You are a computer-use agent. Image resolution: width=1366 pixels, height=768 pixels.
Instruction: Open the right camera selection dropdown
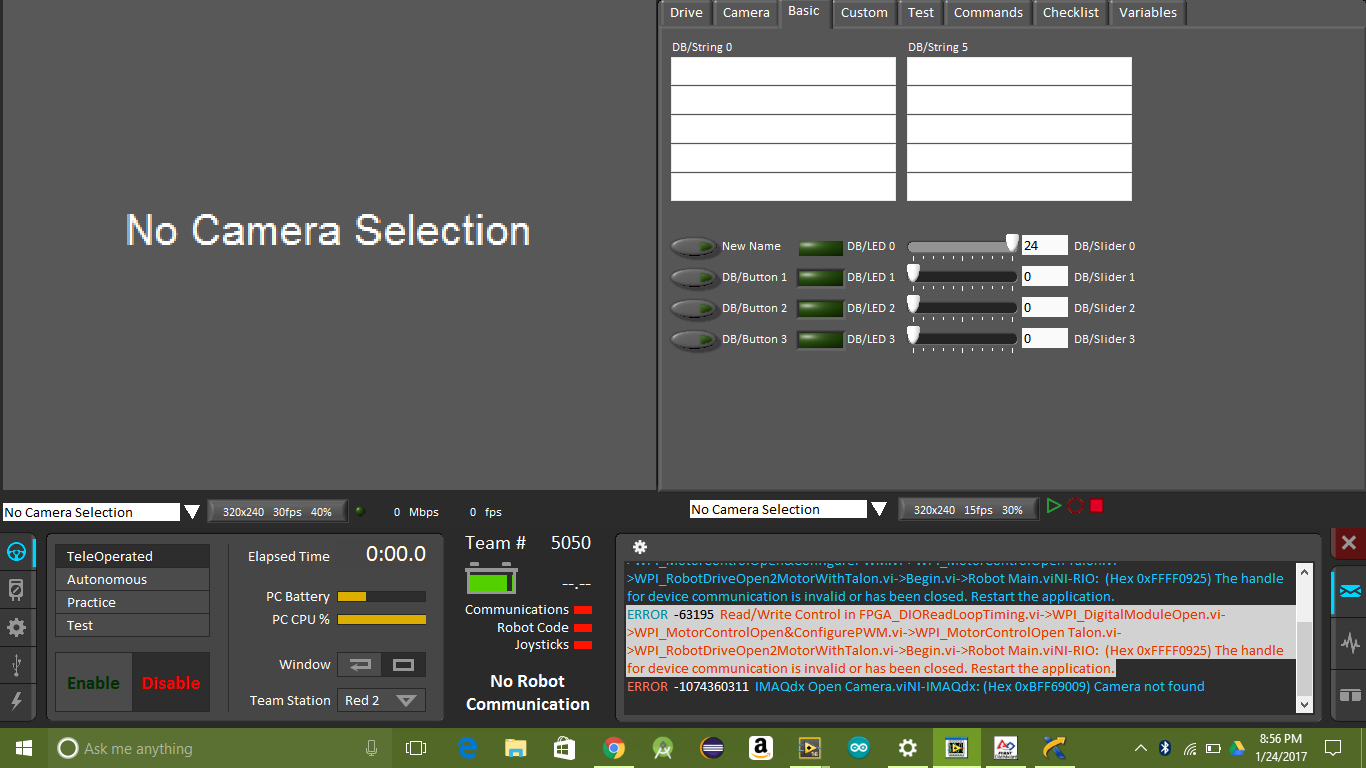click(879, 509)
